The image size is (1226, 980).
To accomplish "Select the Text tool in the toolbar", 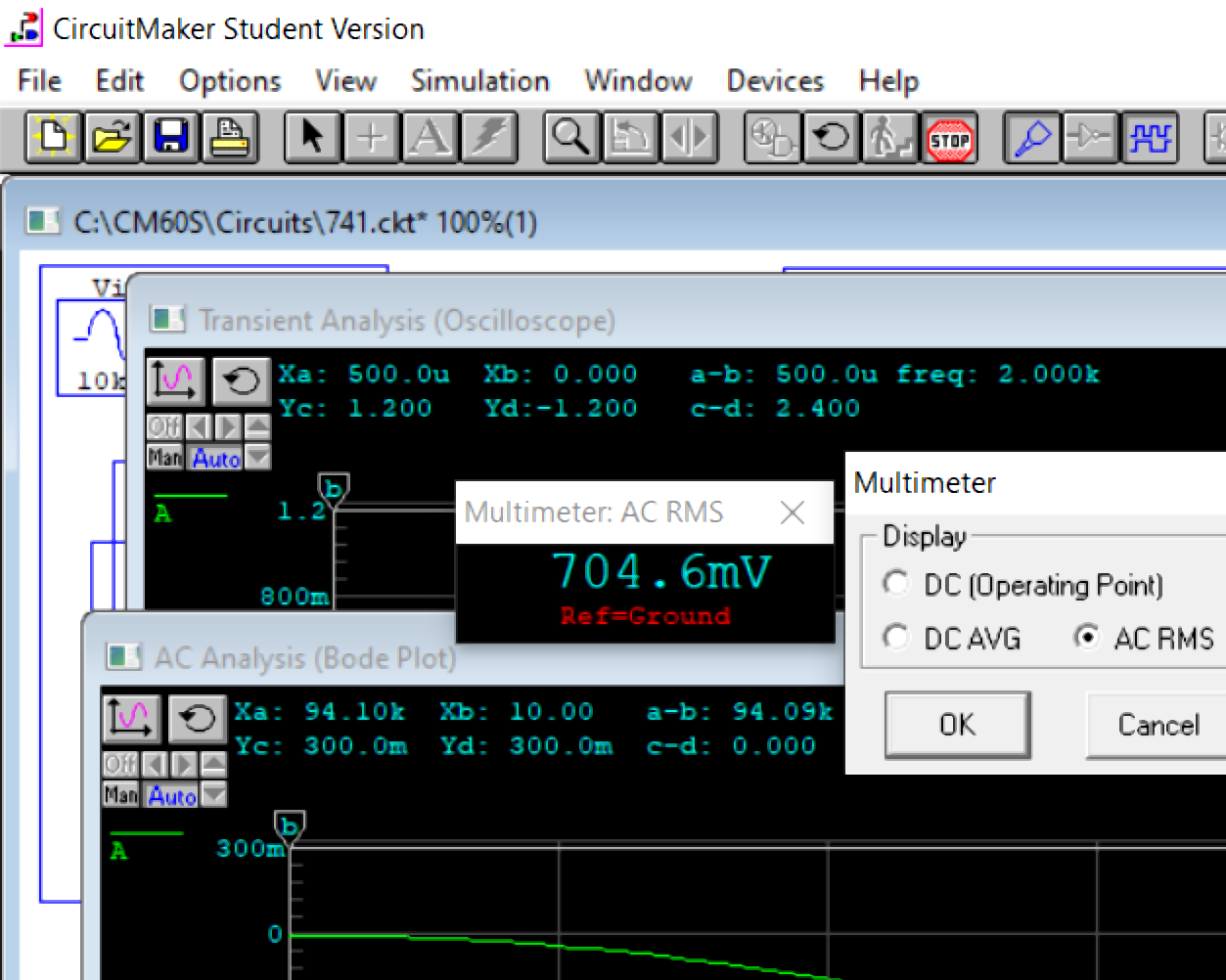I will pos(431,138).
